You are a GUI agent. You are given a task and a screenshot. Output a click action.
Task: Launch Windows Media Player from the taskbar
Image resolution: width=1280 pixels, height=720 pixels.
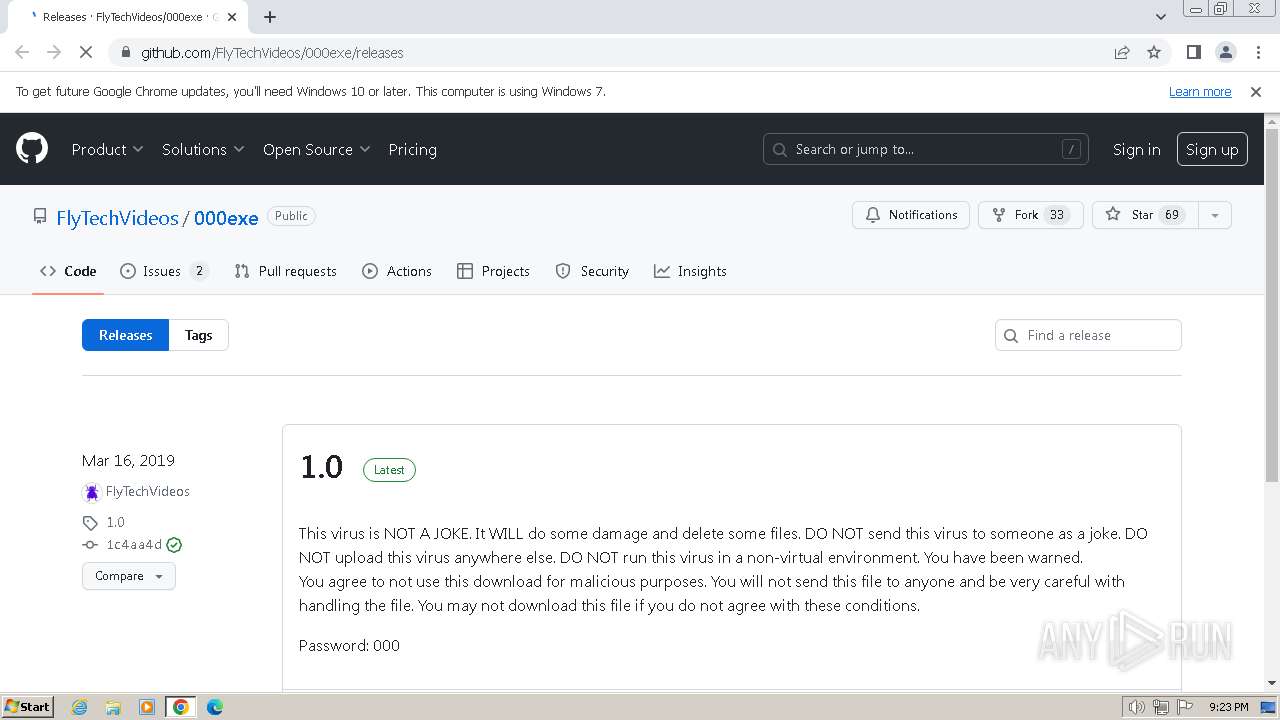point(147,707)
